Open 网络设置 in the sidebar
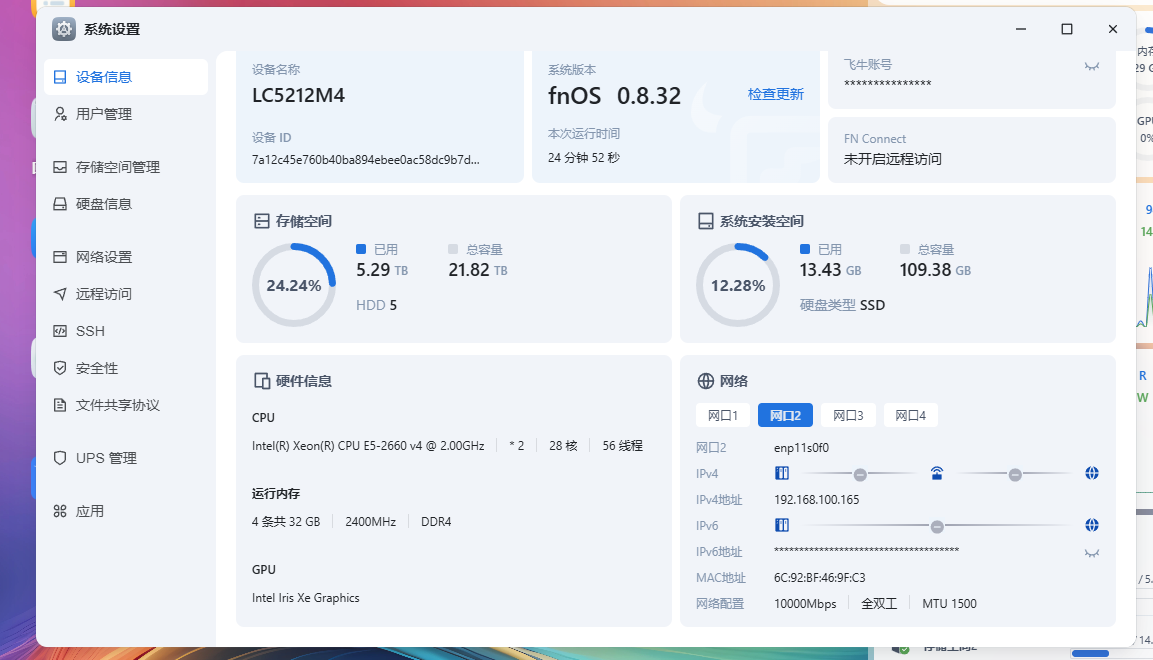This screenshot has width=1153, height=660. tap(104, 257)
